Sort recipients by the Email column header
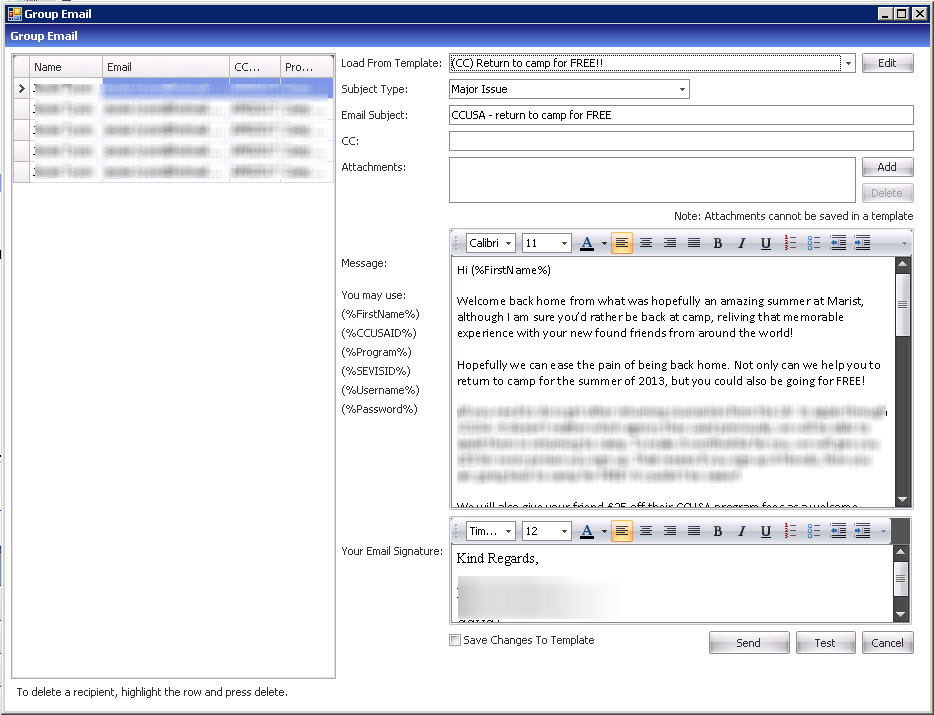The image size is (934, 715). (165, 67)
